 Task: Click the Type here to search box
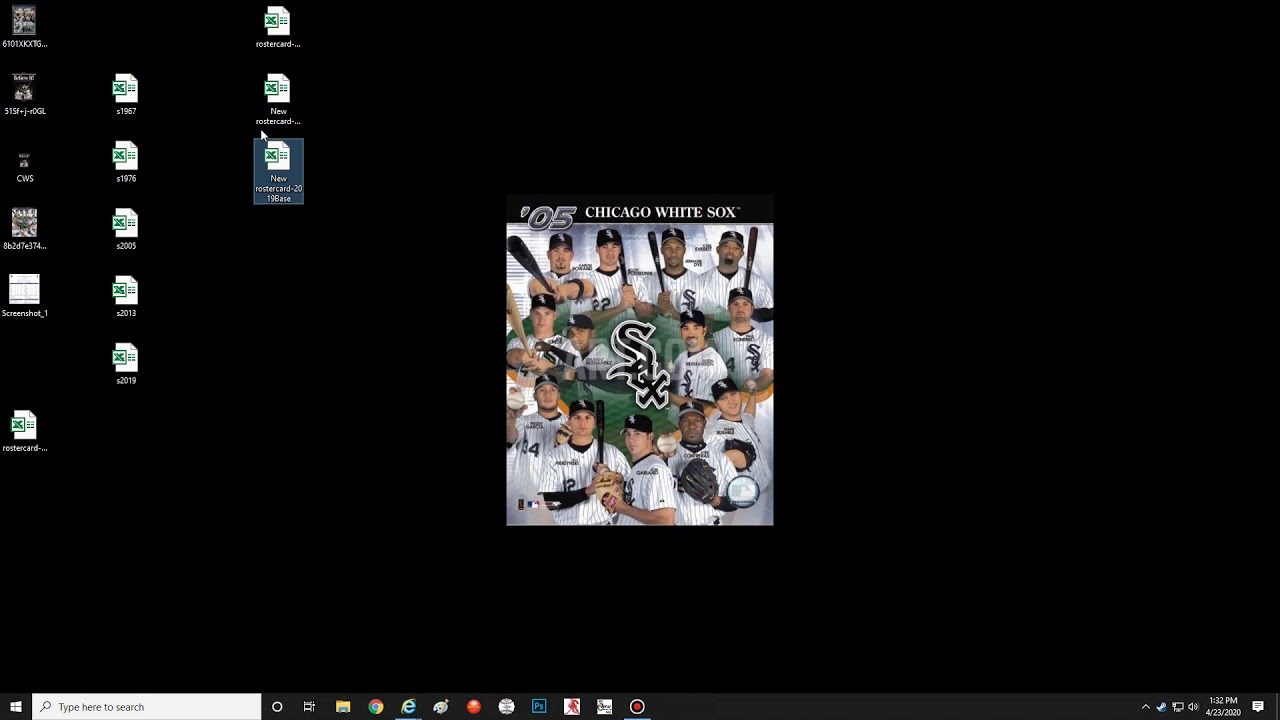click(147, 707)
